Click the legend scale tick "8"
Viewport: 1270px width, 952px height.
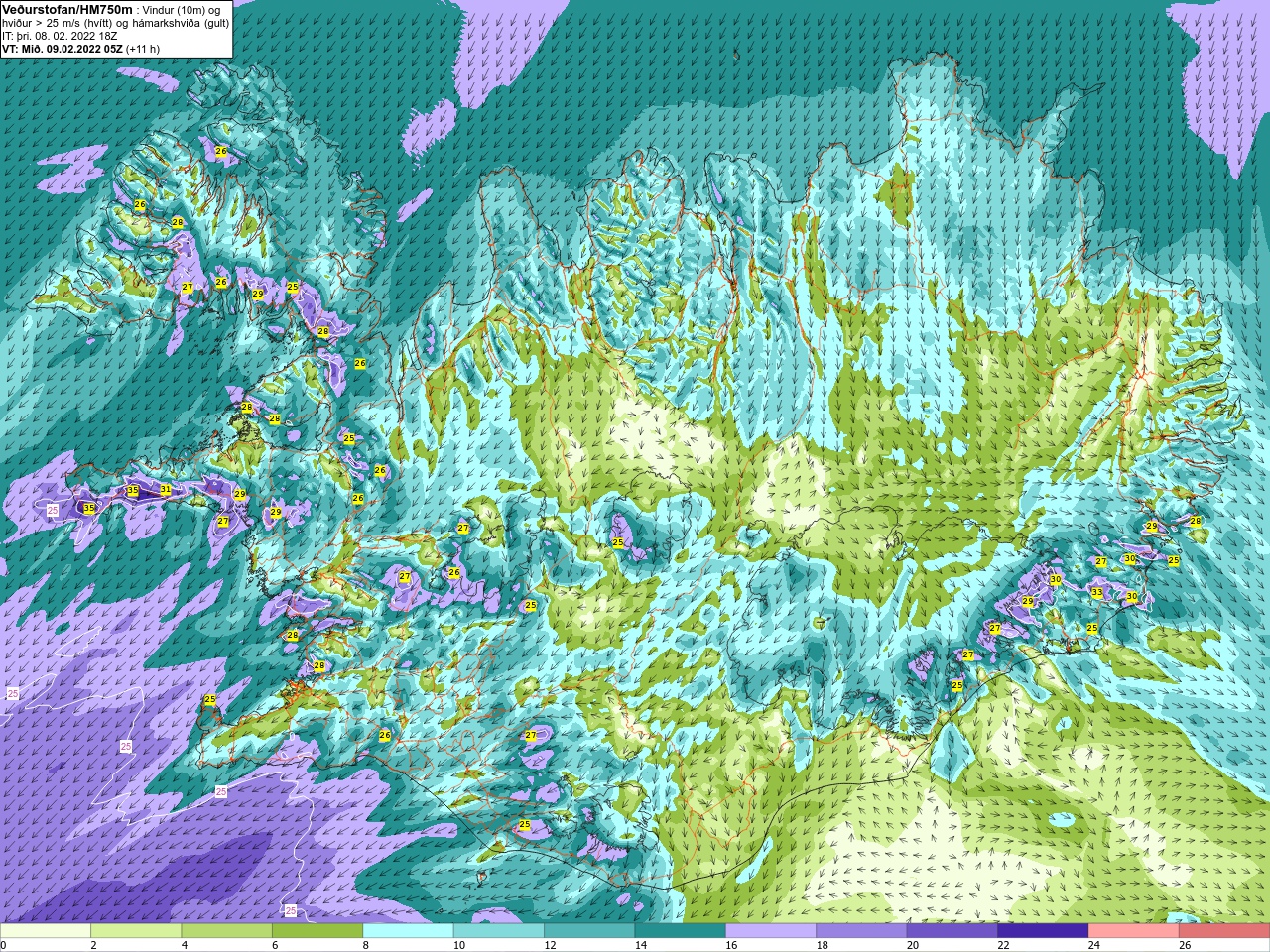[366, 946]
